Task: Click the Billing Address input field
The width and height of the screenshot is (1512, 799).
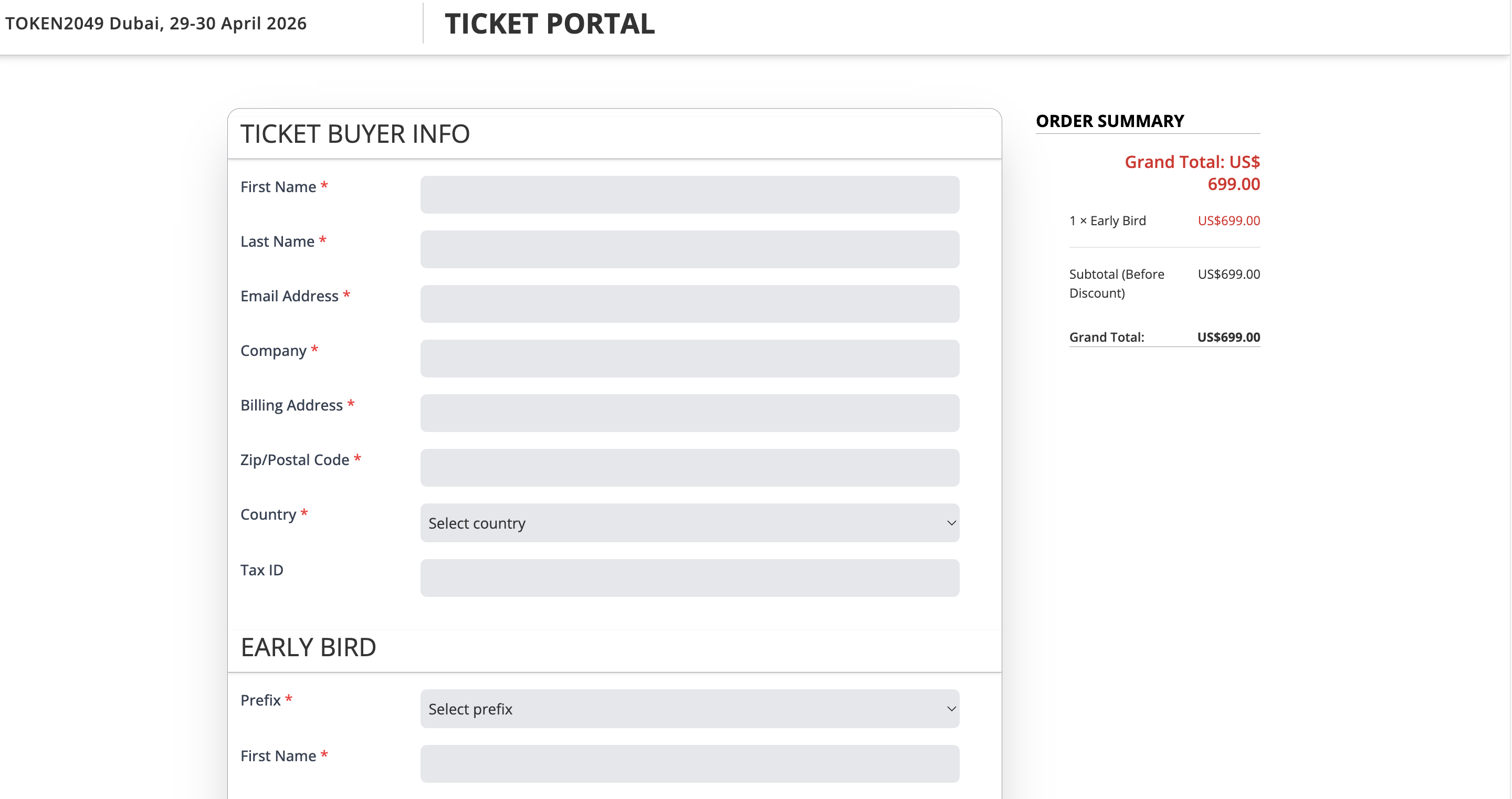Action: click(690, 413)
